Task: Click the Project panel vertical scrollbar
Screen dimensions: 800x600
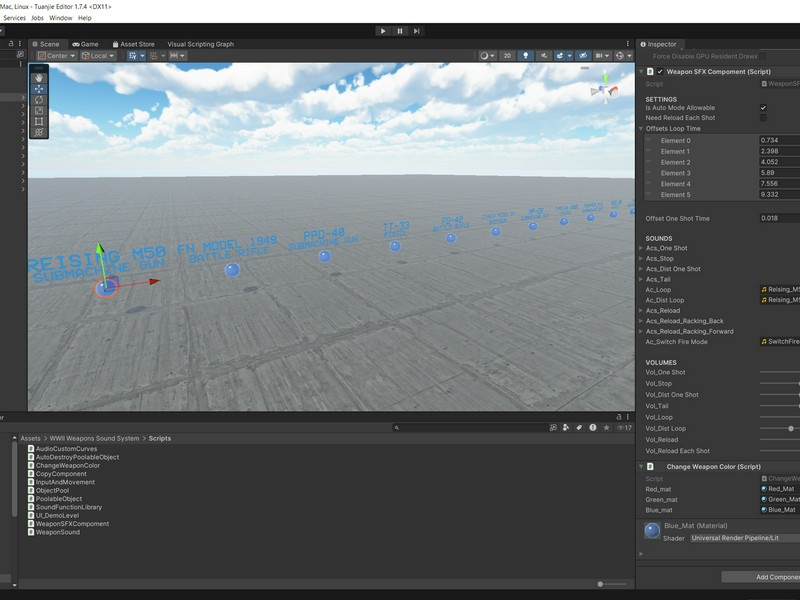Action: [x=14, y=480]
